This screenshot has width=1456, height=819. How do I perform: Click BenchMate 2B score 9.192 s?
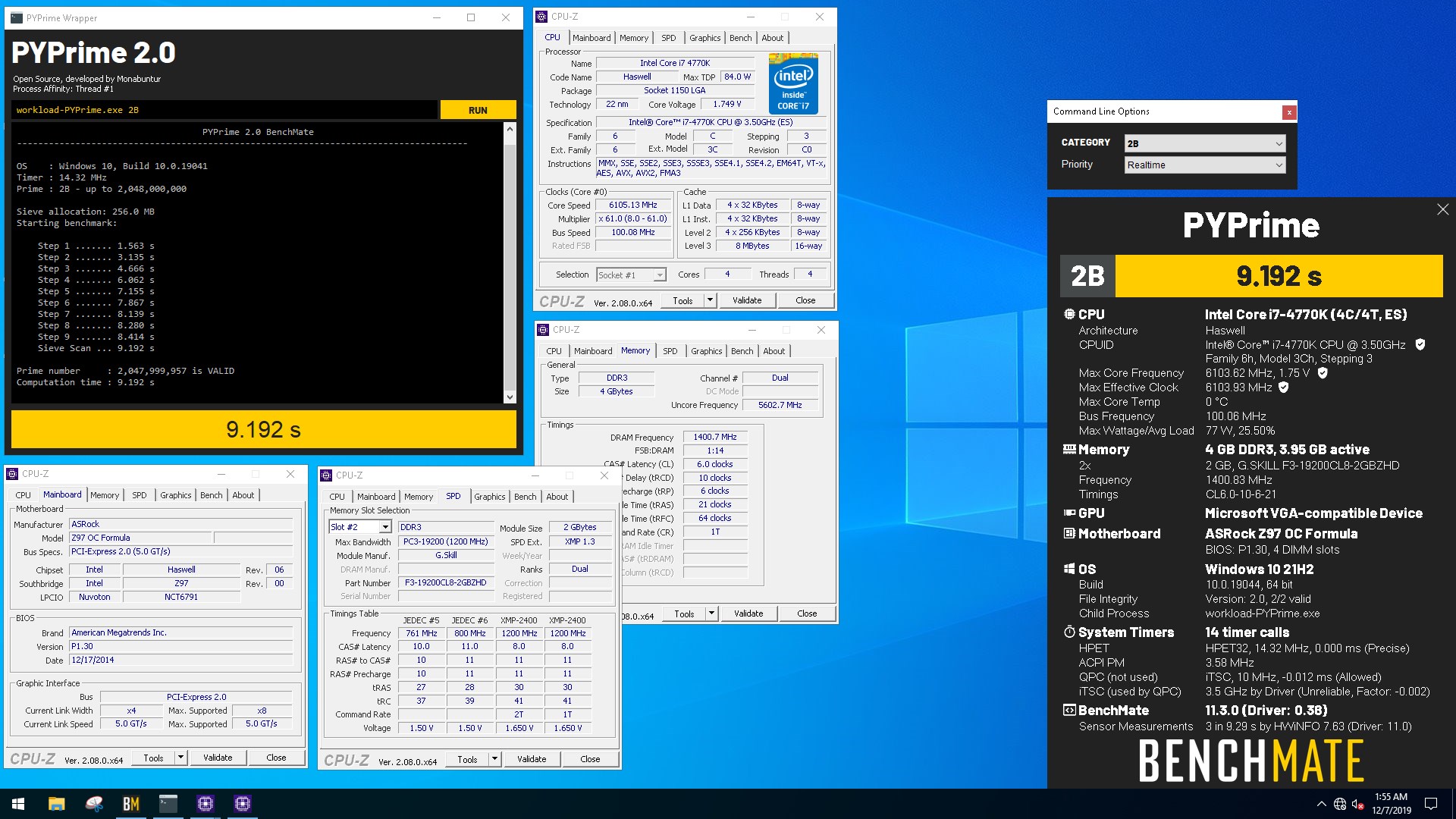click(x=1279, y=276)
